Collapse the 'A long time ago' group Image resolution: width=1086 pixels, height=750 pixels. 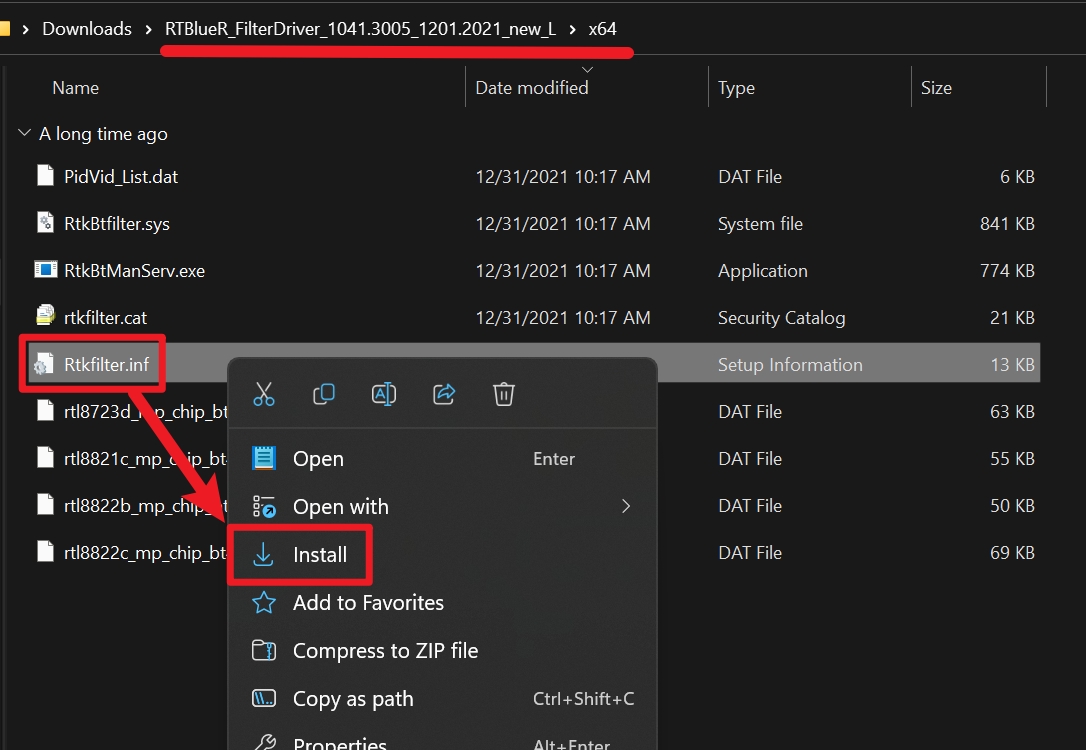point(24,134)
